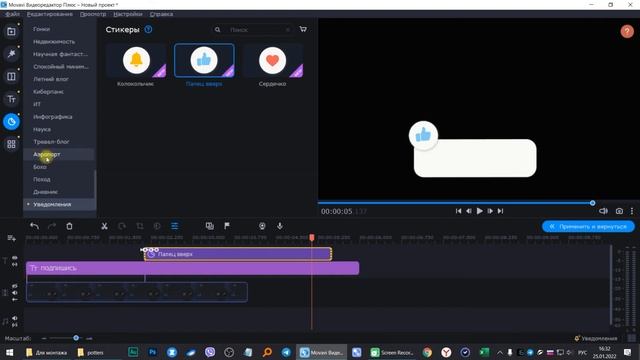The height and width of the screenshot is (360, 640).
Task: Zoom out timeline with minus button
Action: pos(44,338)
